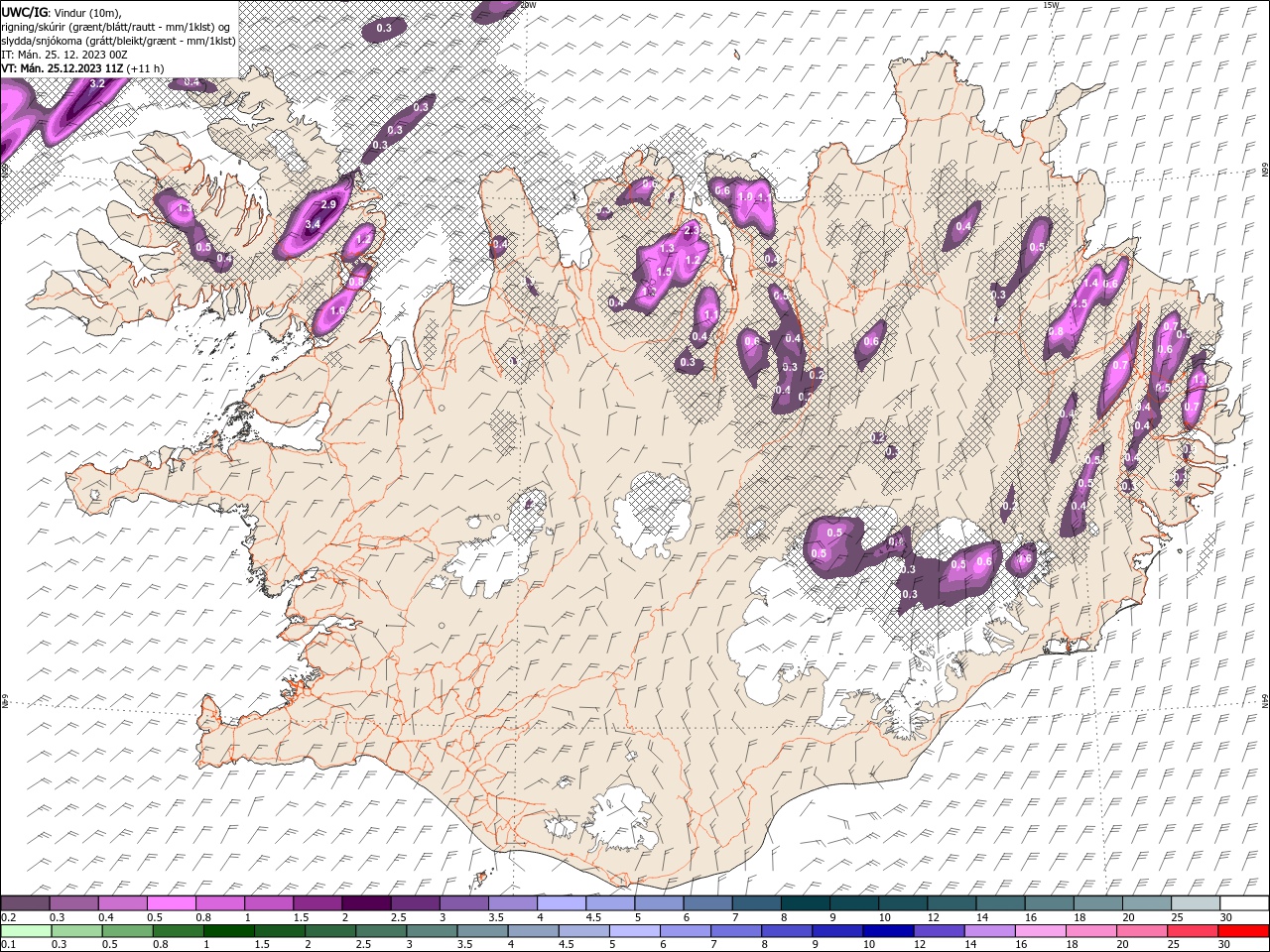Viewport: 1270px width, 952px height.
Task: Click the 64N latitude label on right edge
Action: pyautogui.click(x=1264, y=700)
